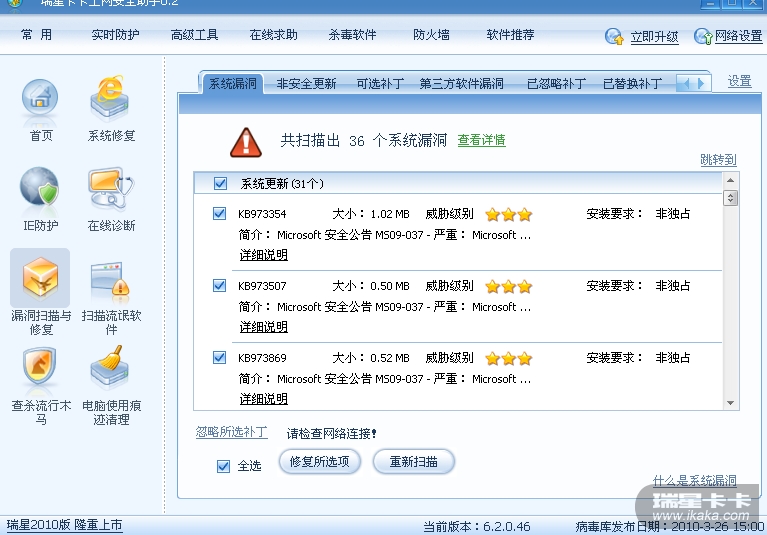Open 详细说明 for KB973354
Image resolution: width=767 pixels, height=535 pixels.
264,255
